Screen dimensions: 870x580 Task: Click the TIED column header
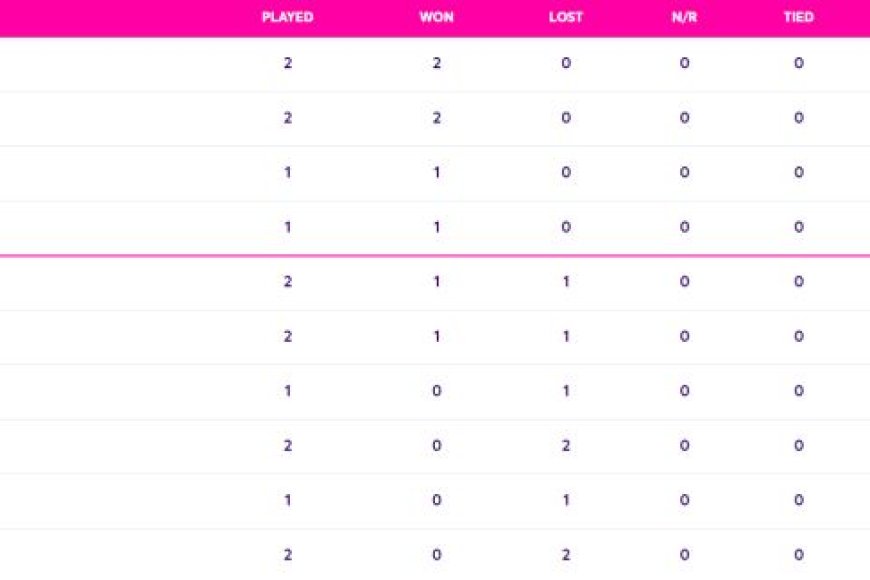pos(798,18)
